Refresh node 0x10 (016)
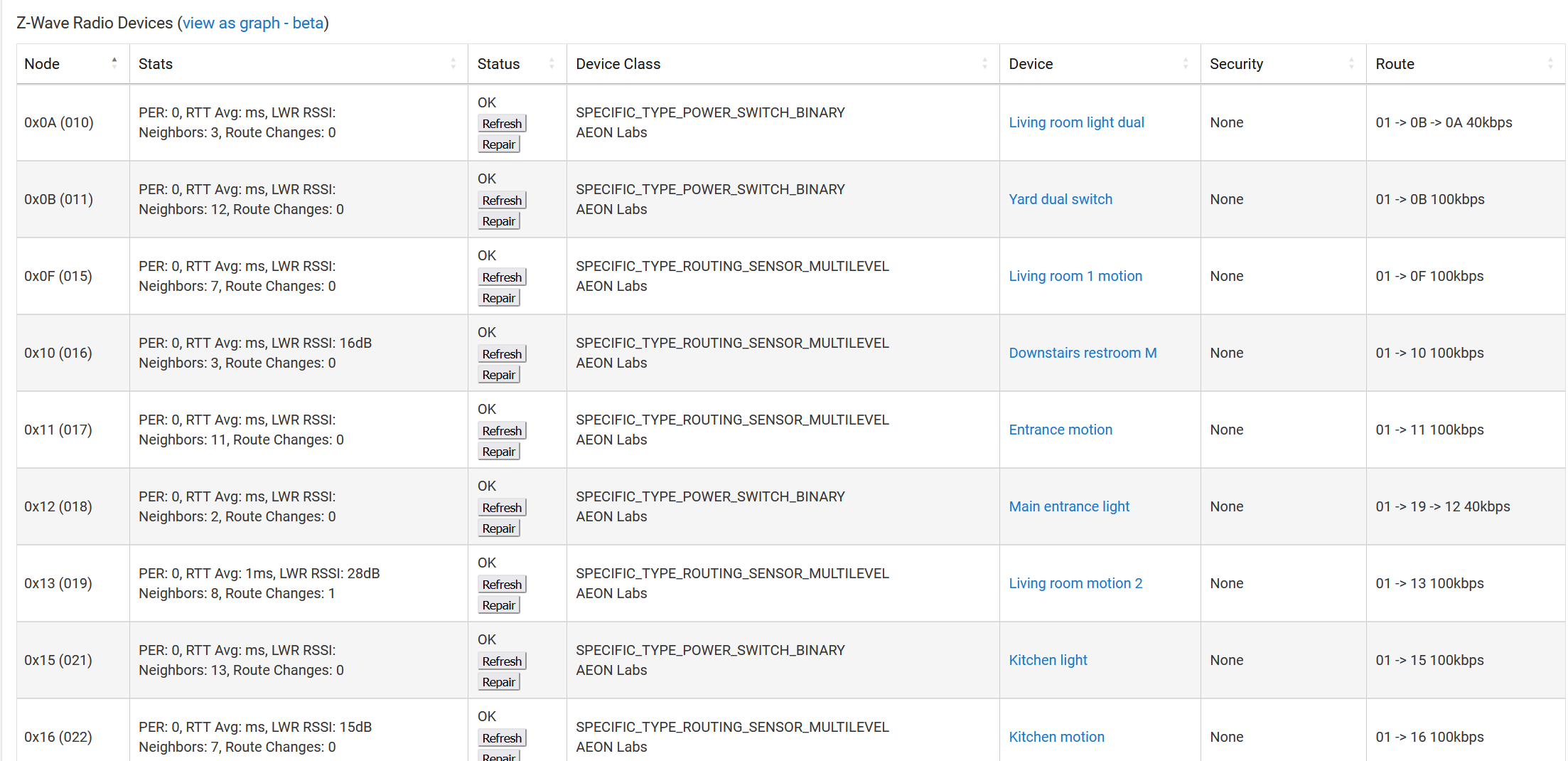This screenshot has height=761, width=1568. [502, 353]
